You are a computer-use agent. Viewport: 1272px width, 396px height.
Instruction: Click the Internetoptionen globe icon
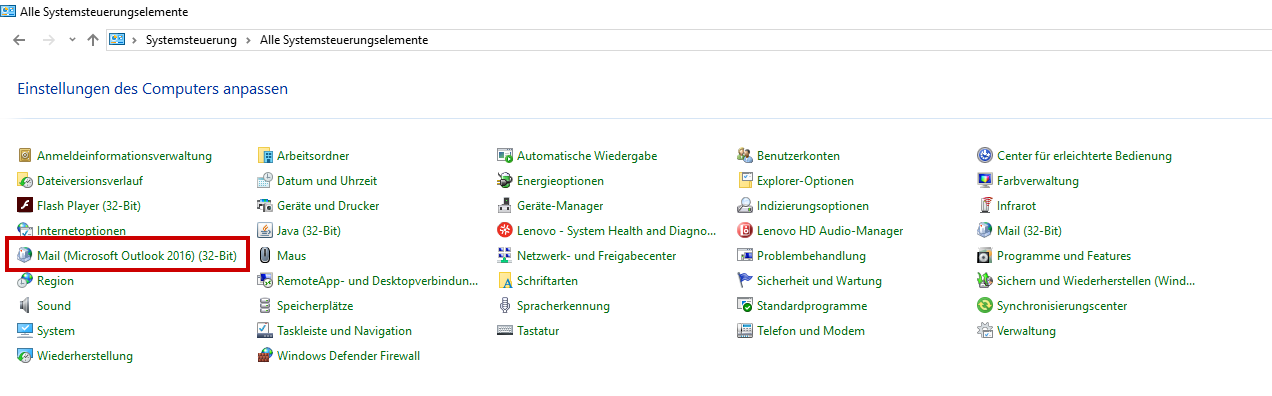pyautogui.click(x=25, y=231)
